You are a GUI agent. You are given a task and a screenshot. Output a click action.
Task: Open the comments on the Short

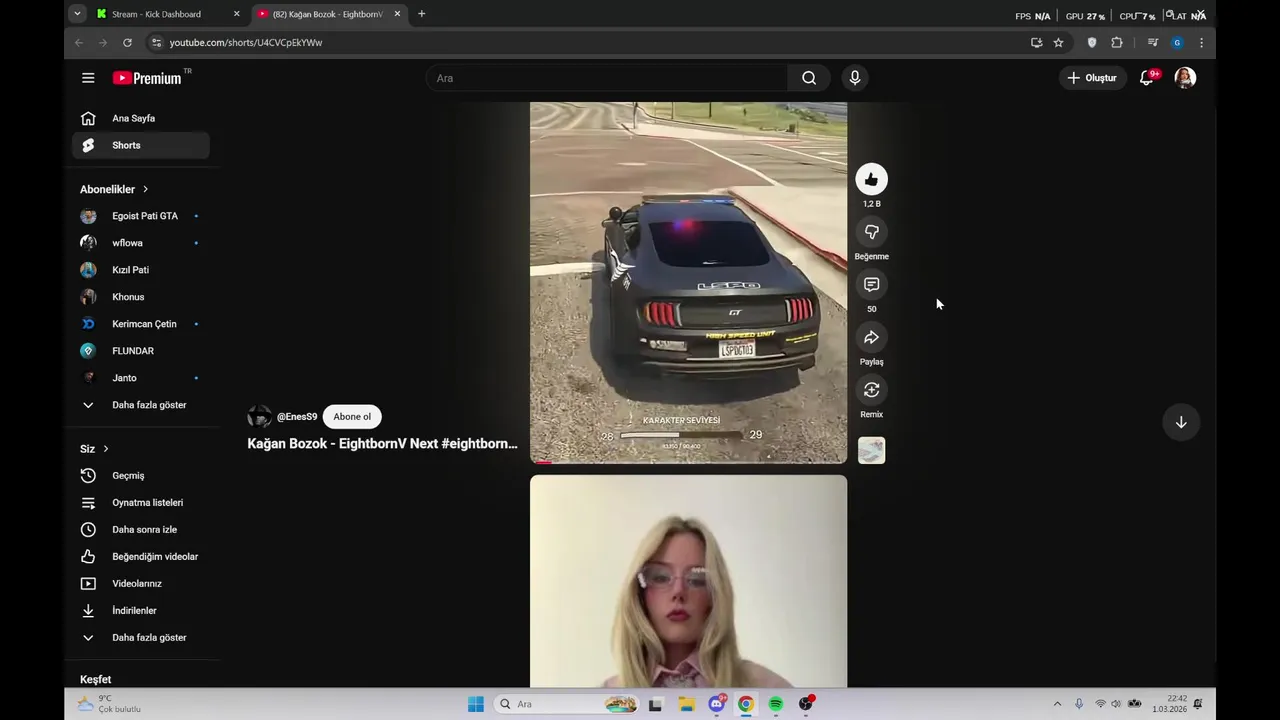click(x=871, y=285)
